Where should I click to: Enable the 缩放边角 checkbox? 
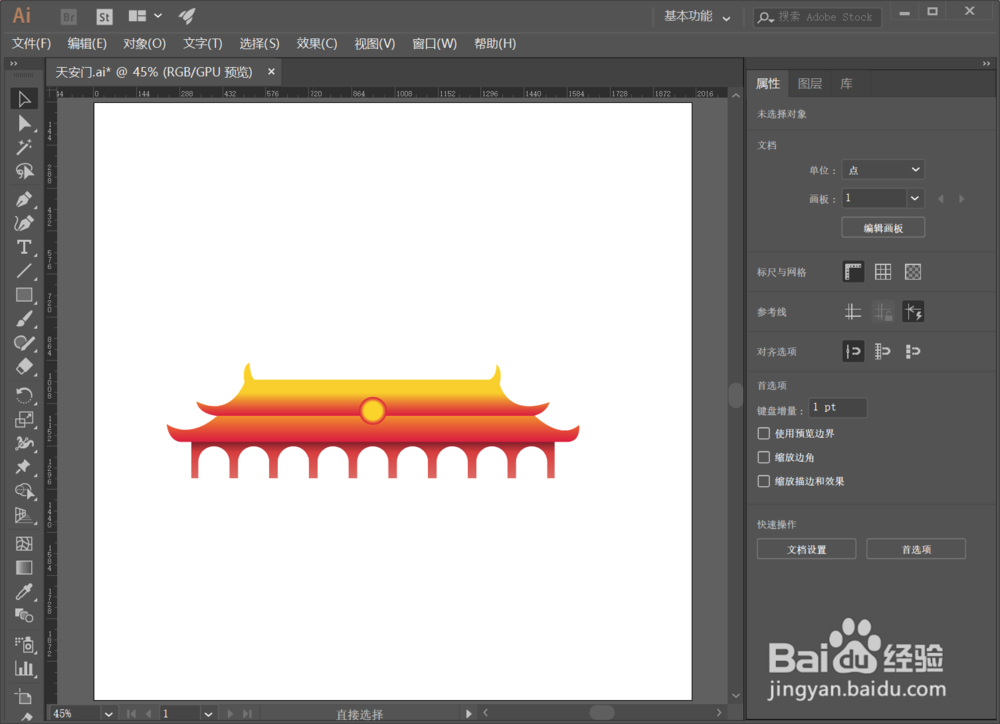(763, 457)
